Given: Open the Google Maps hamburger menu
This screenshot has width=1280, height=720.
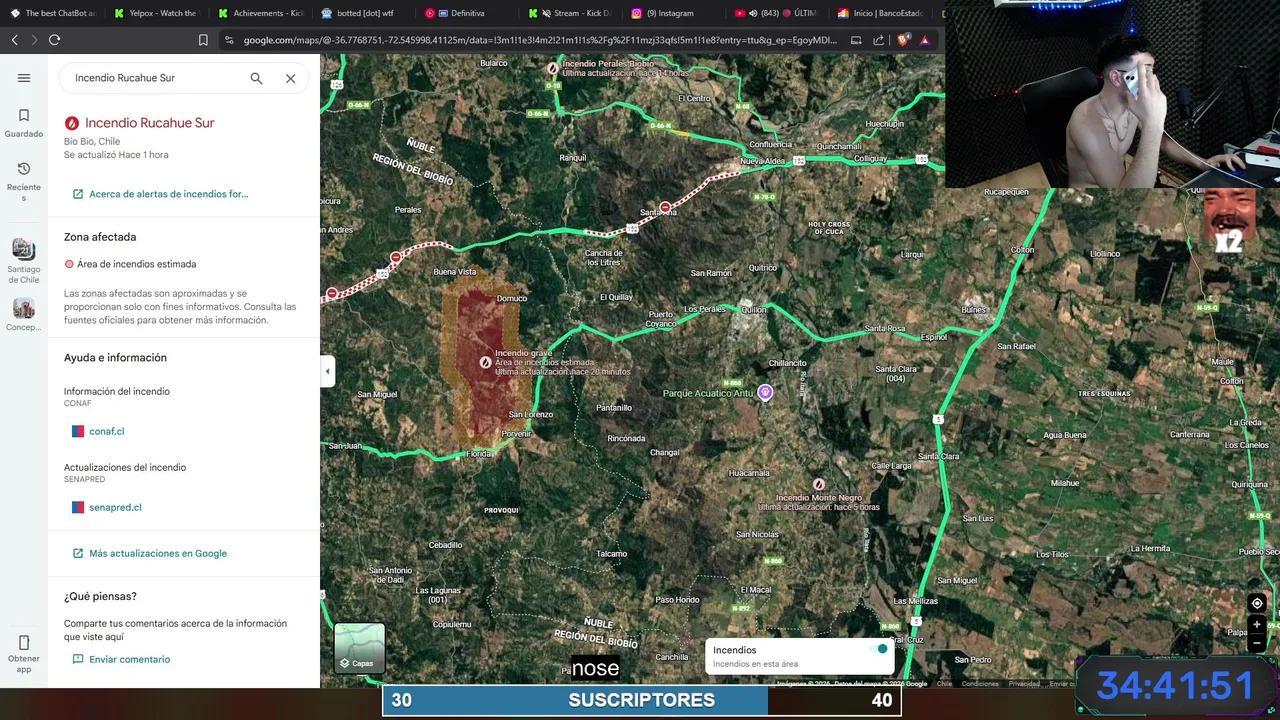Looking at the screenshot, I should (24, 78).
